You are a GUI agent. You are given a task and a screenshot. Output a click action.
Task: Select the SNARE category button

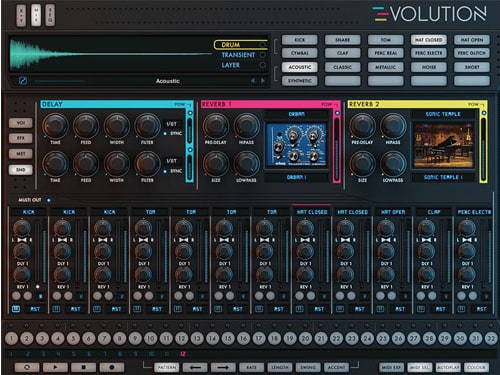point(343,40)
